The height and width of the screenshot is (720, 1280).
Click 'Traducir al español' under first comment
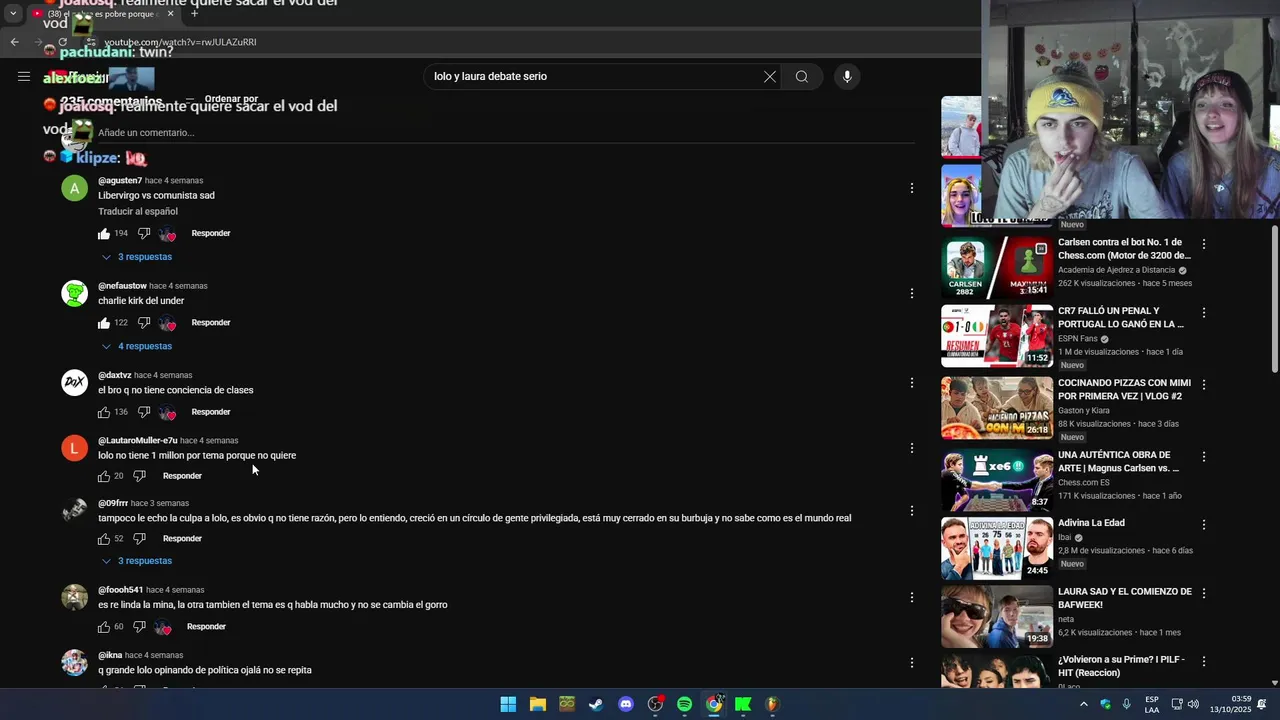pos(138,212)
